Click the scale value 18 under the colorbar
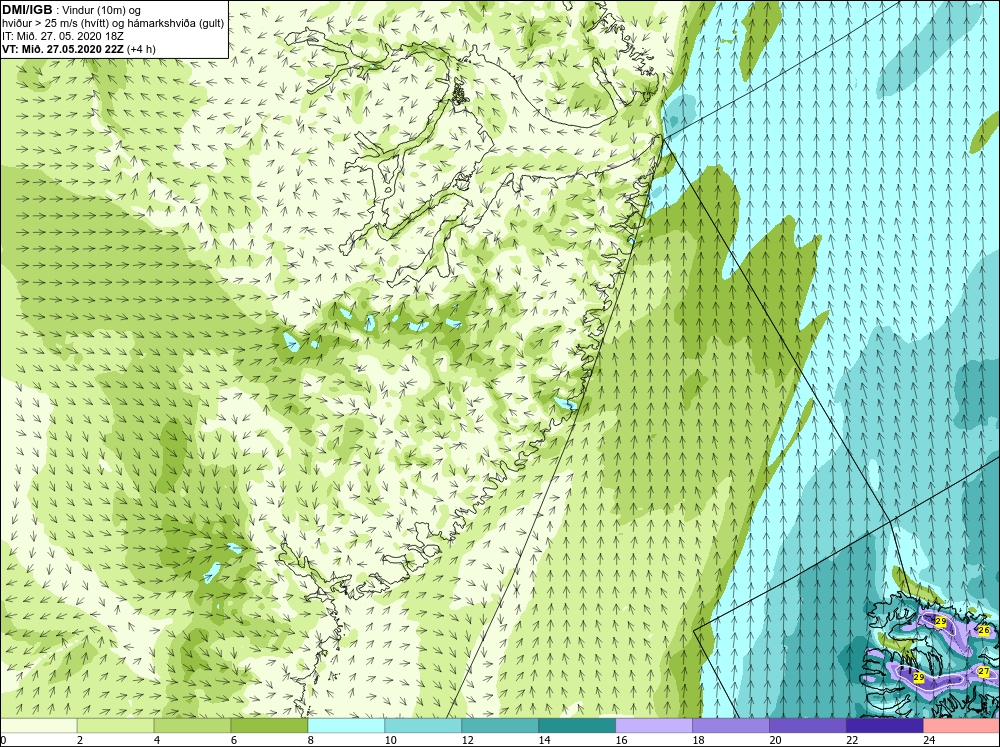 pyautogui.click(x=698, y=740)
